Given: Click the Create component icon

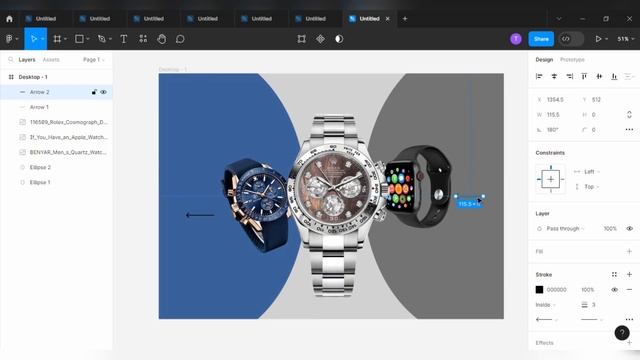Looking at the screenshot, I should [x=320, y=39].
